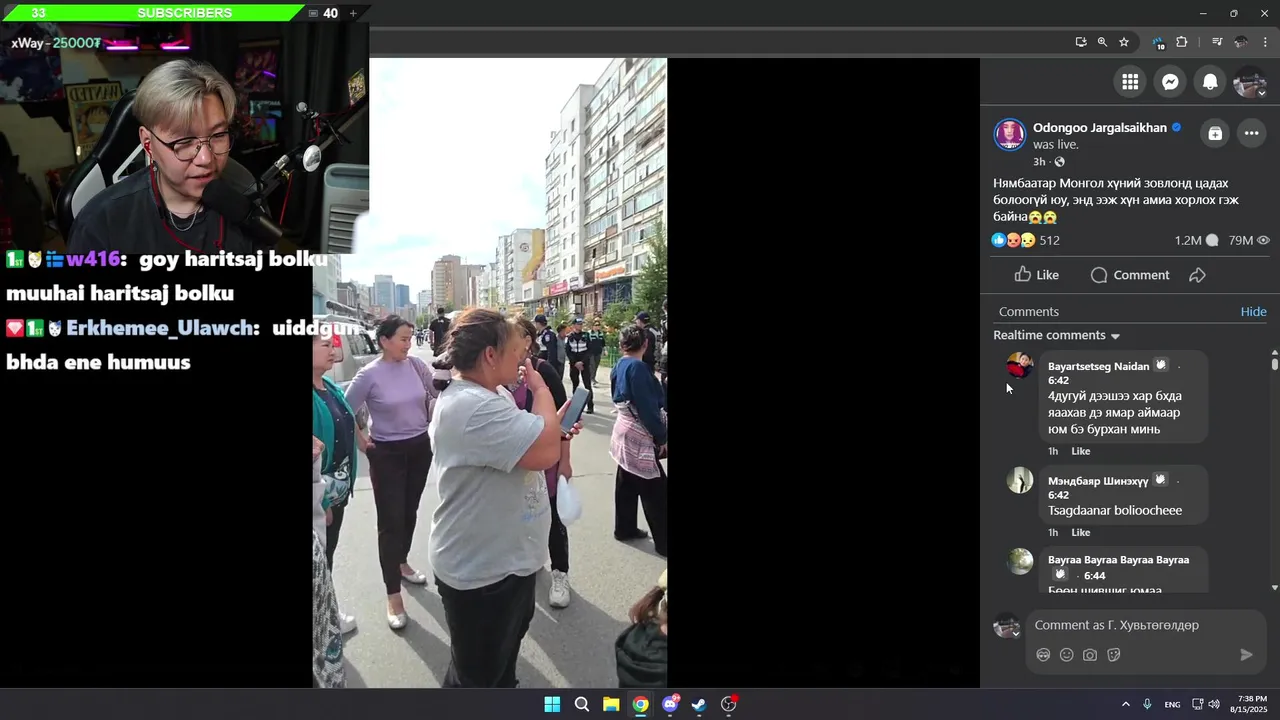Insert an avatar sticker in the comment
The height and width of the screenshot is (720, 1280).
[x=1043, y=655]
